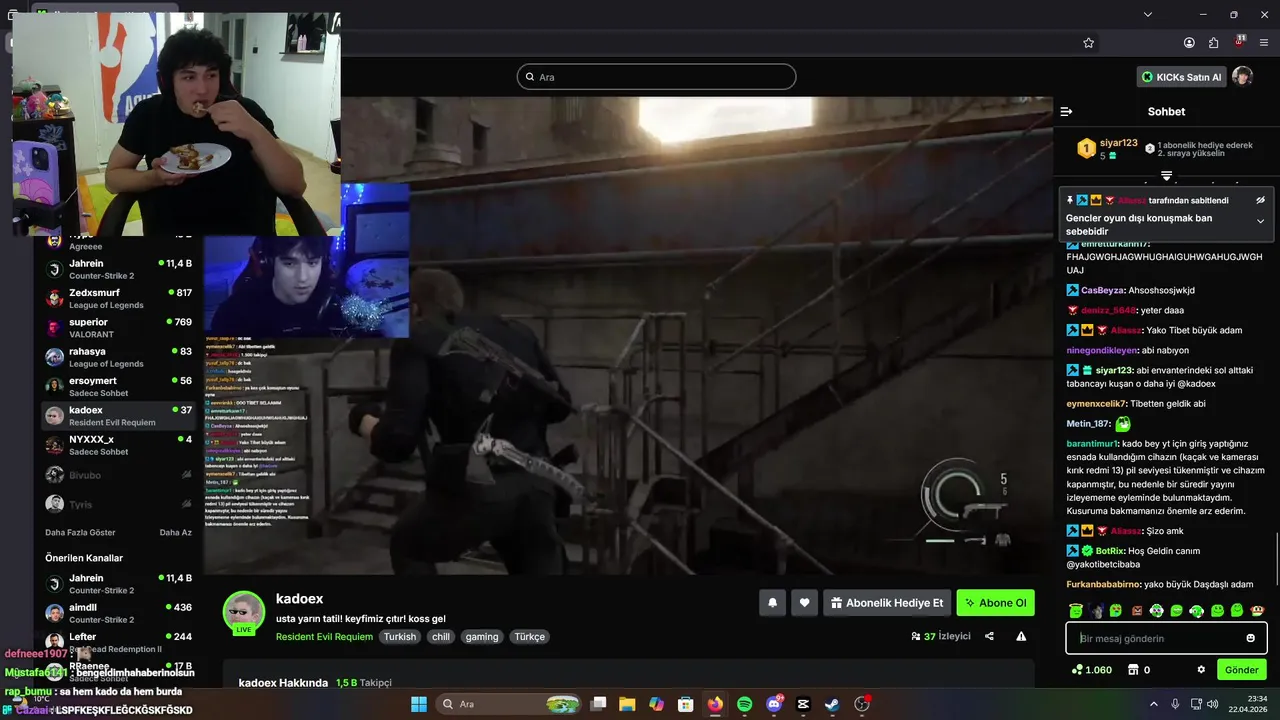Open aimdll channel under Önerilen Kanallar

(118, 613)
